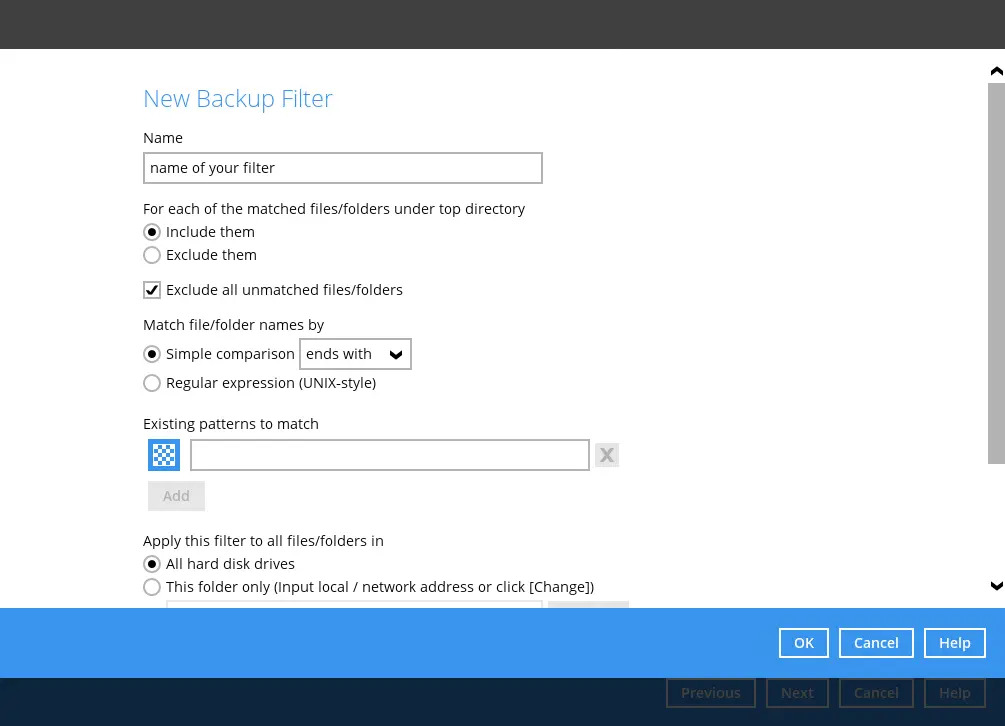Choose This folder only option
The width and height of the screenshot is (1005, 726).
pyautogui.click(x=152, y=587)
